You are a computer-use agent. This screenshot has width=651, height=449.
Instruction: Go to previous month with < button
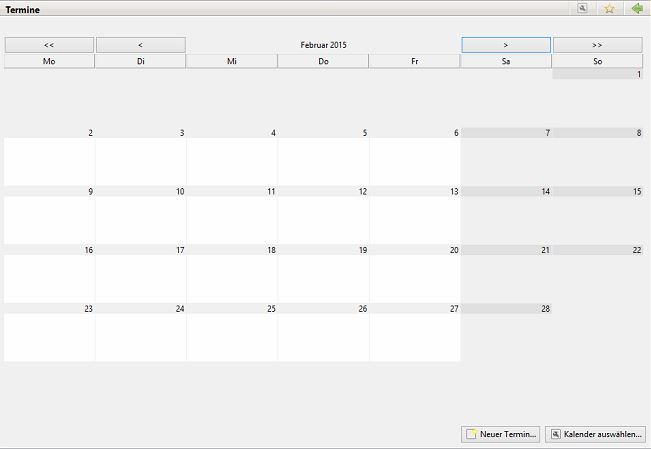[140, 45]
